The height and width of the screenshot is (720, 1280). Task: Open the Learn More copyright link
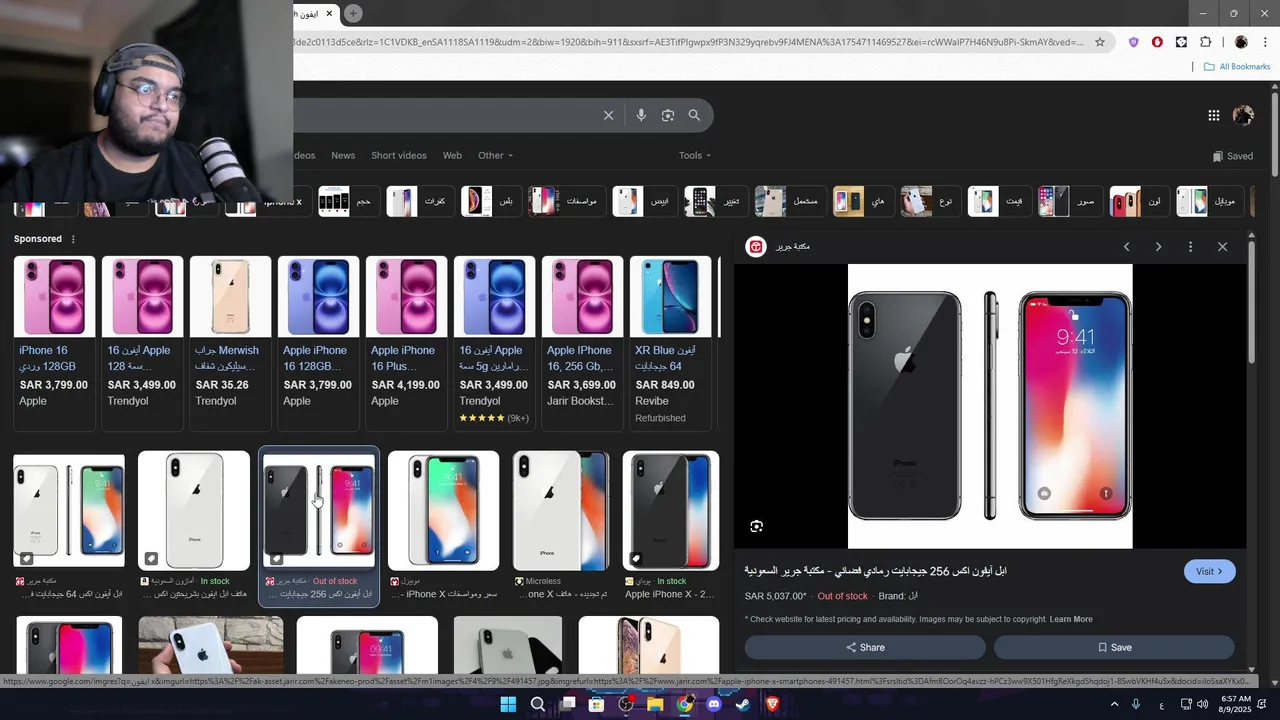point(1071,619)
